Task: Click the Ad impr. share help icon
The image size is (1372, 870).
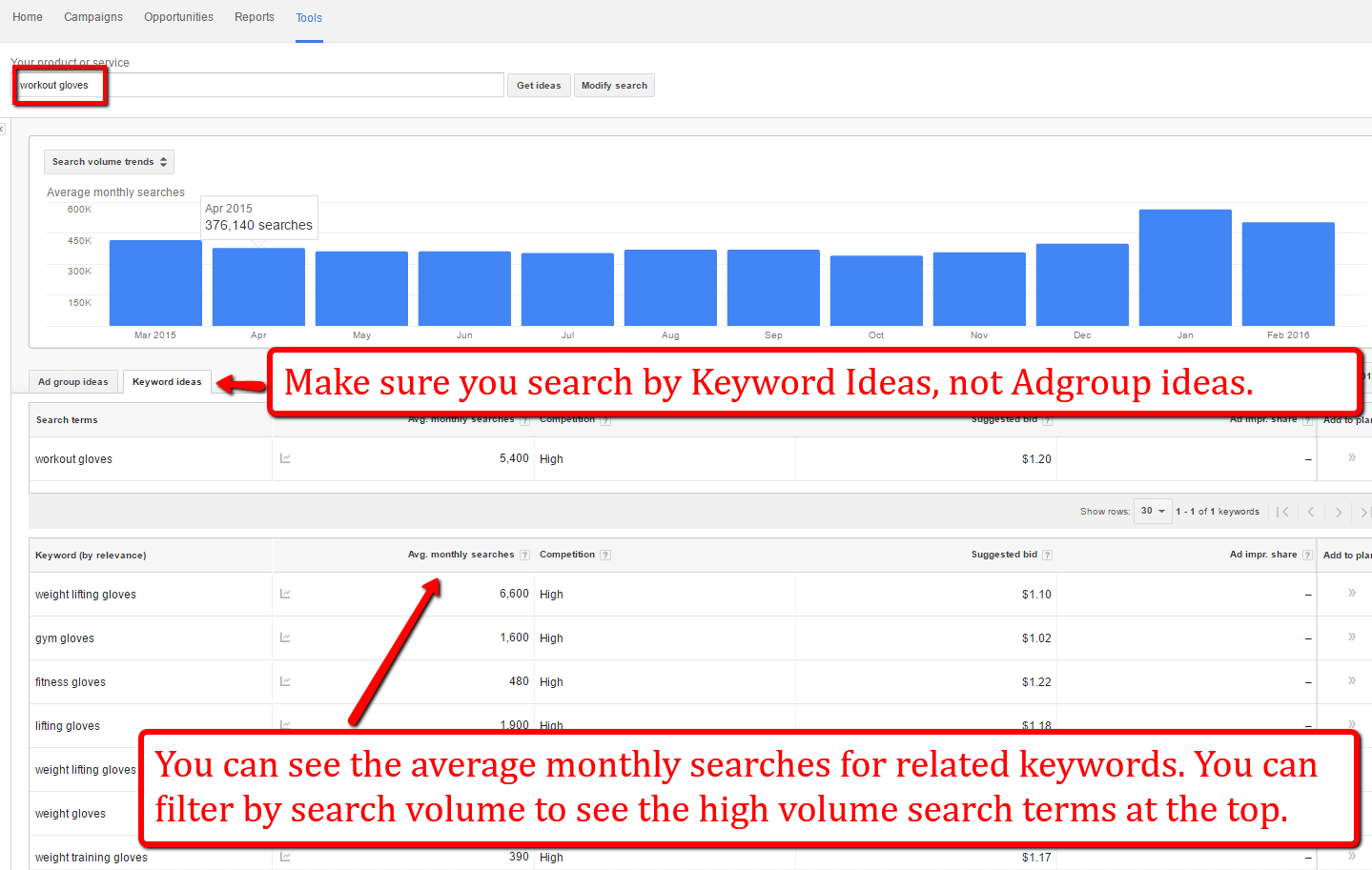Action: click(1306, 554)
